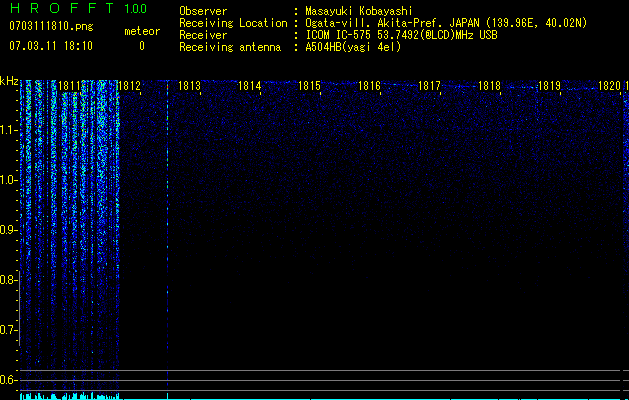Click the 1.1 kHz axis label

point(8,130)
